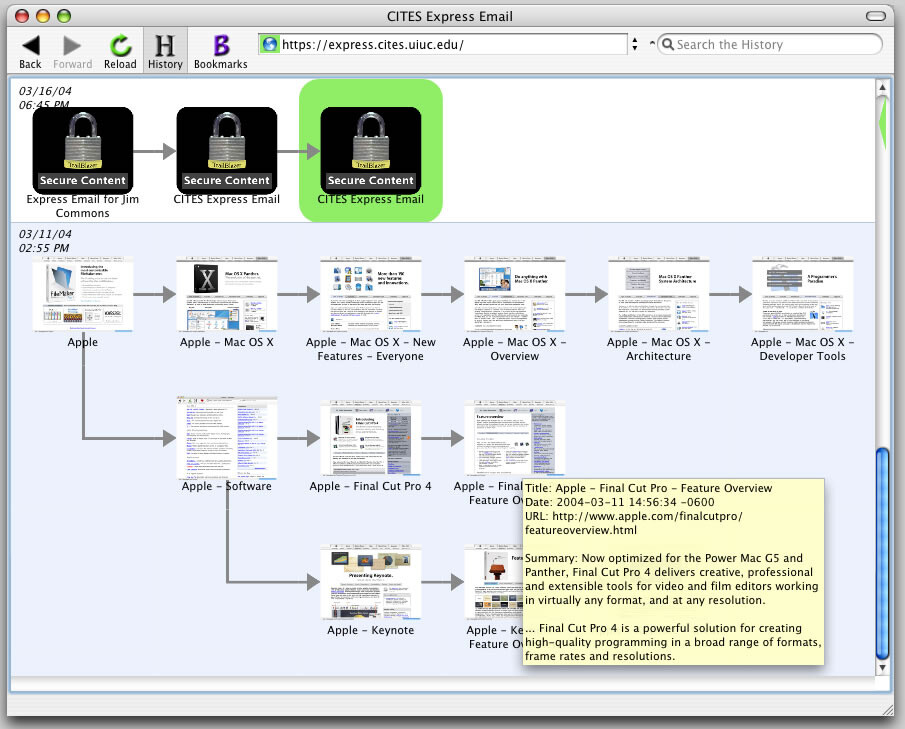905x729 pixels.
Task: Click the 'Apple - Final Cut Pro 4' caption
Action: click(x=371, y=487)
